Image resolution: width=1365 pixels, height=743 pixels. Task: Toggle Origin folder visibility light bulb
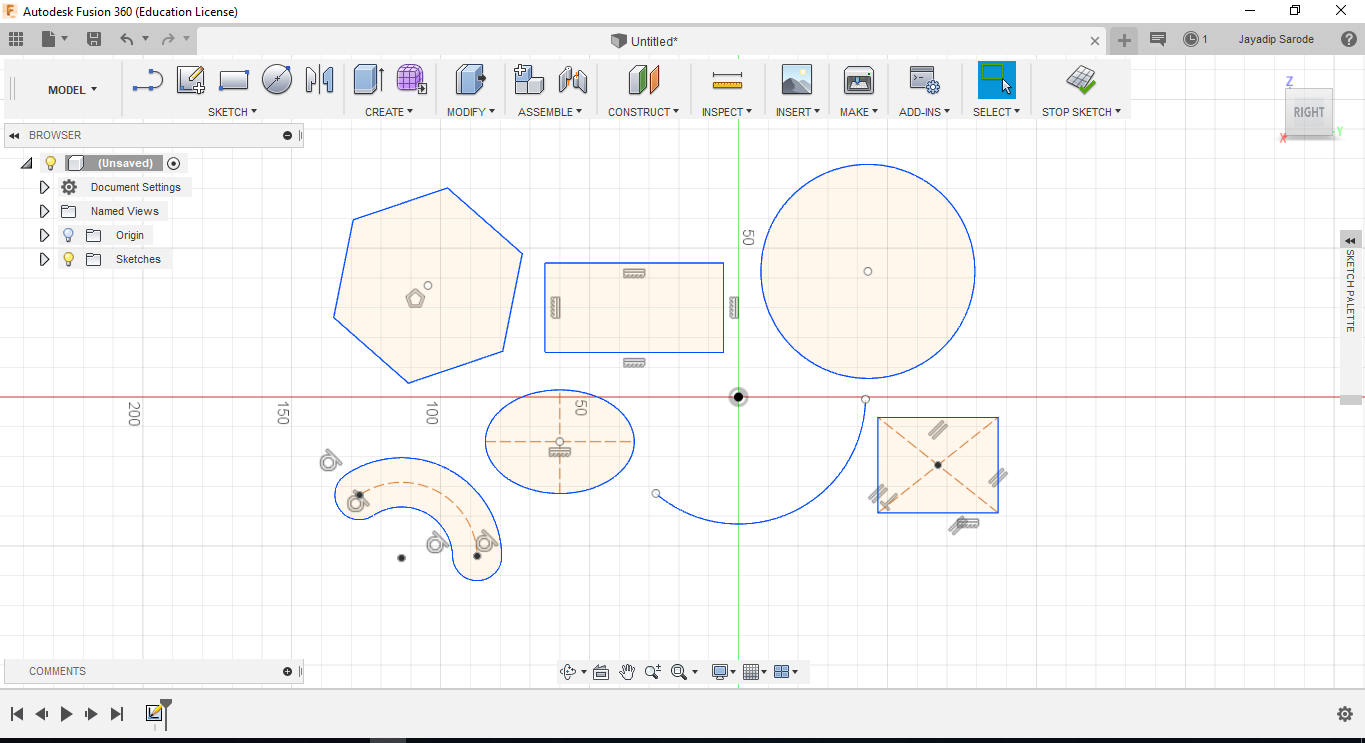click(x=68, y=235)
